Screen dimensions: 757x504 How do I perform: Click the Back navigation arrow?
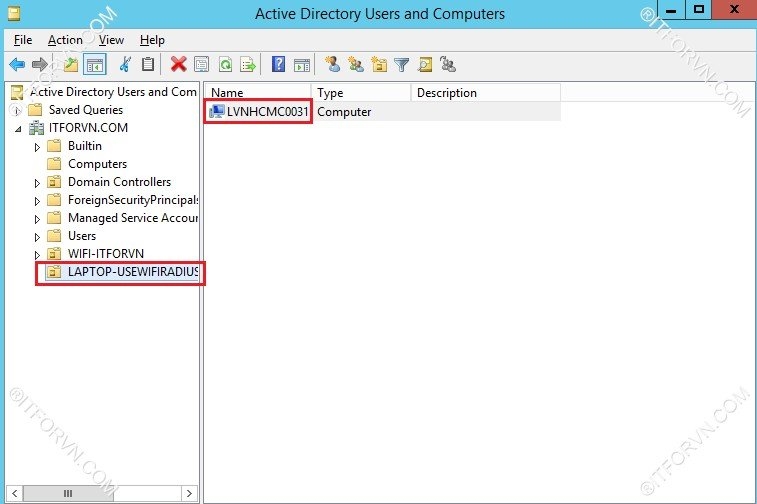pos(16,65)
